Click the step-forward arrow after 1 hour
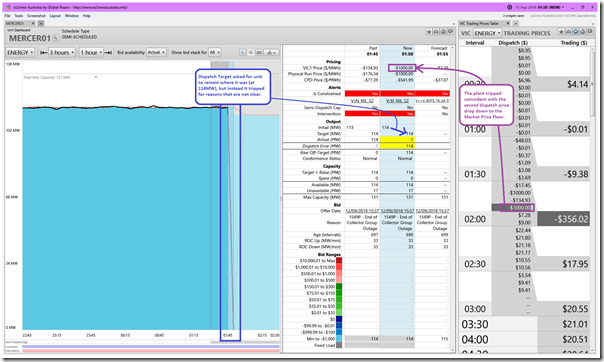The width and height of the screenshot is (604, 362). point(108,52)
